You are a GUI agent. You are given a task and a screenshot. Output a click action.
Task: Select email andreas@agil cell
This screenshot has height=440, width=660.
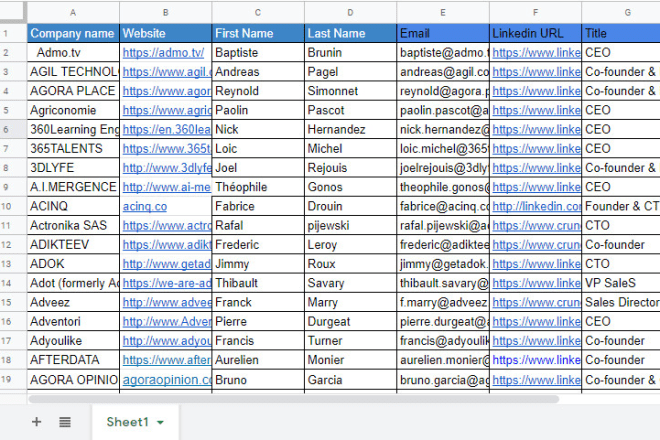443,72
